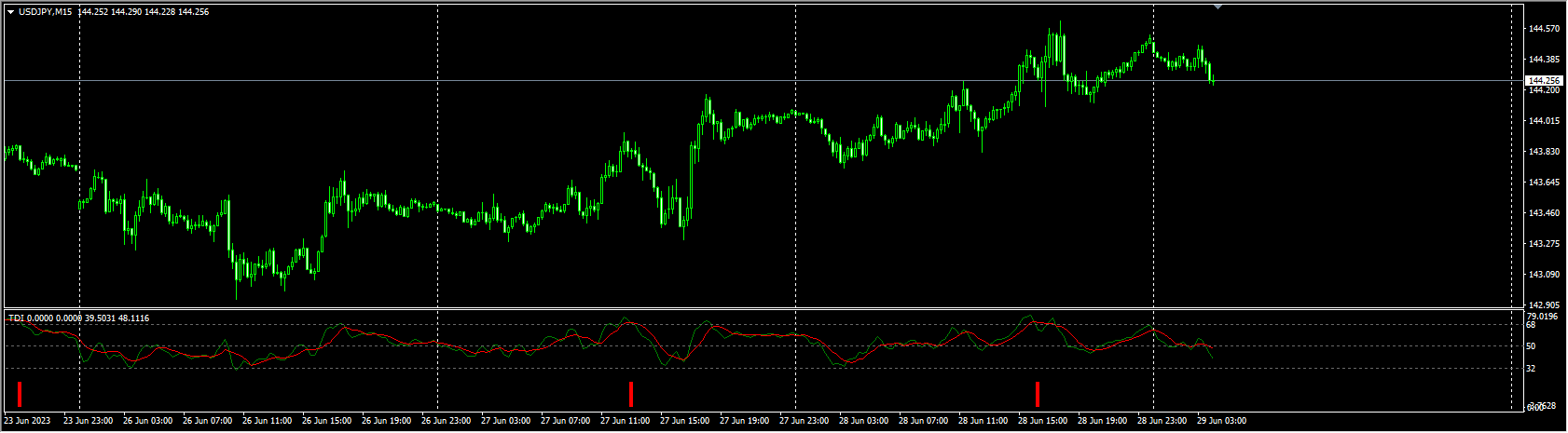Click the 26 Jun 23:00 time label

[x=446, y=421]
